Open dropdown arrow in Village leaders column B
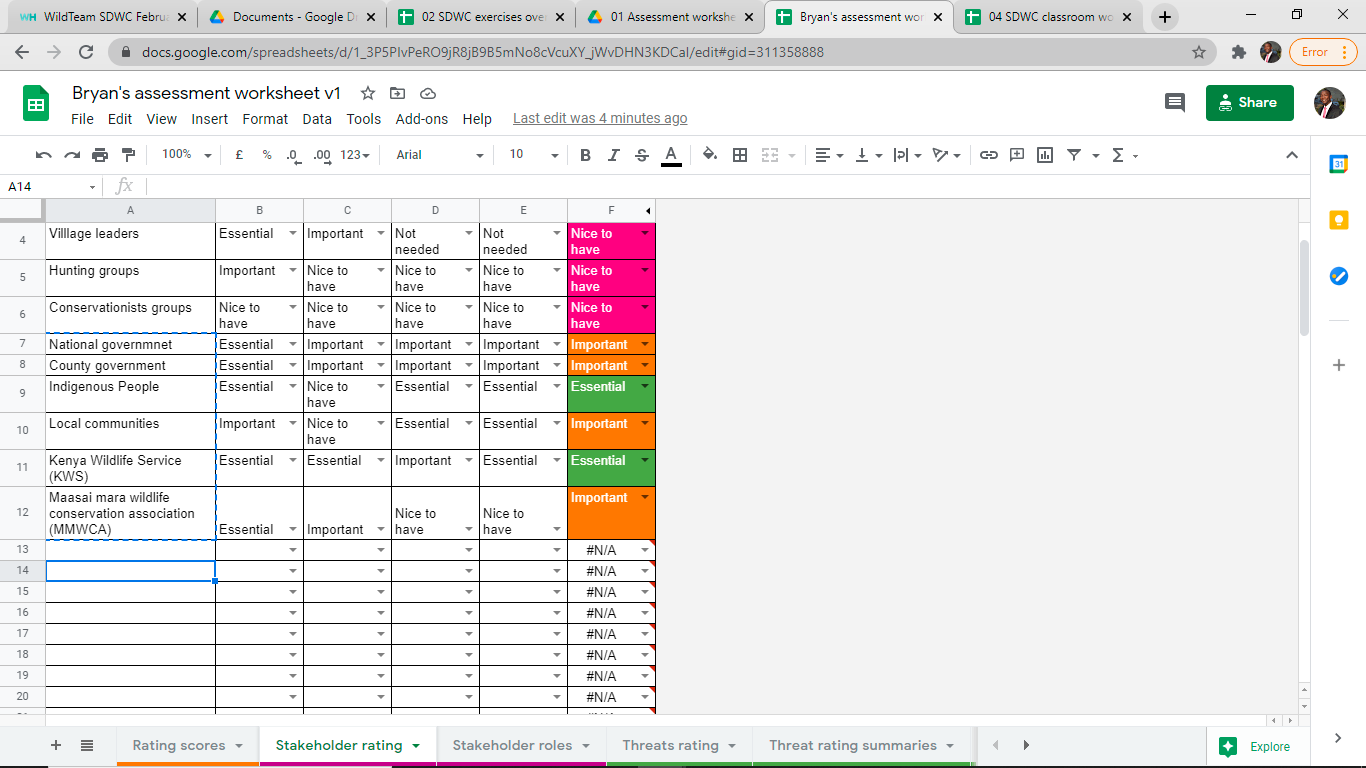Image resolution: width=1366 pixels, height=768 pixels. [293, 234]
